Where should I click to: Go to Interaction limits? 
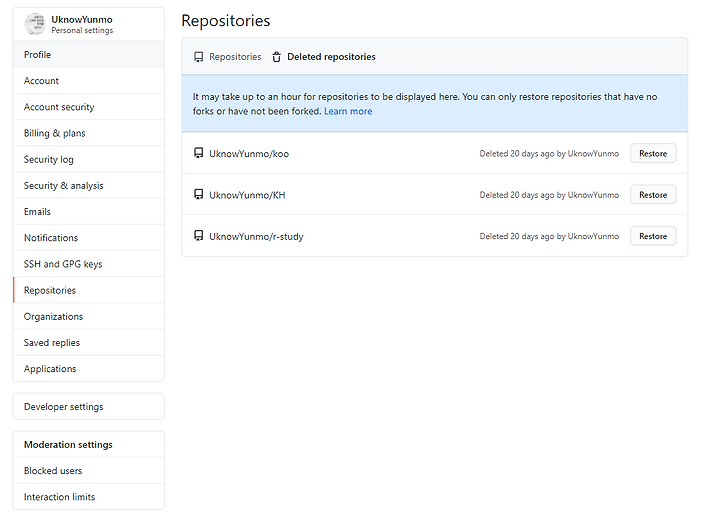coord(89,497)
